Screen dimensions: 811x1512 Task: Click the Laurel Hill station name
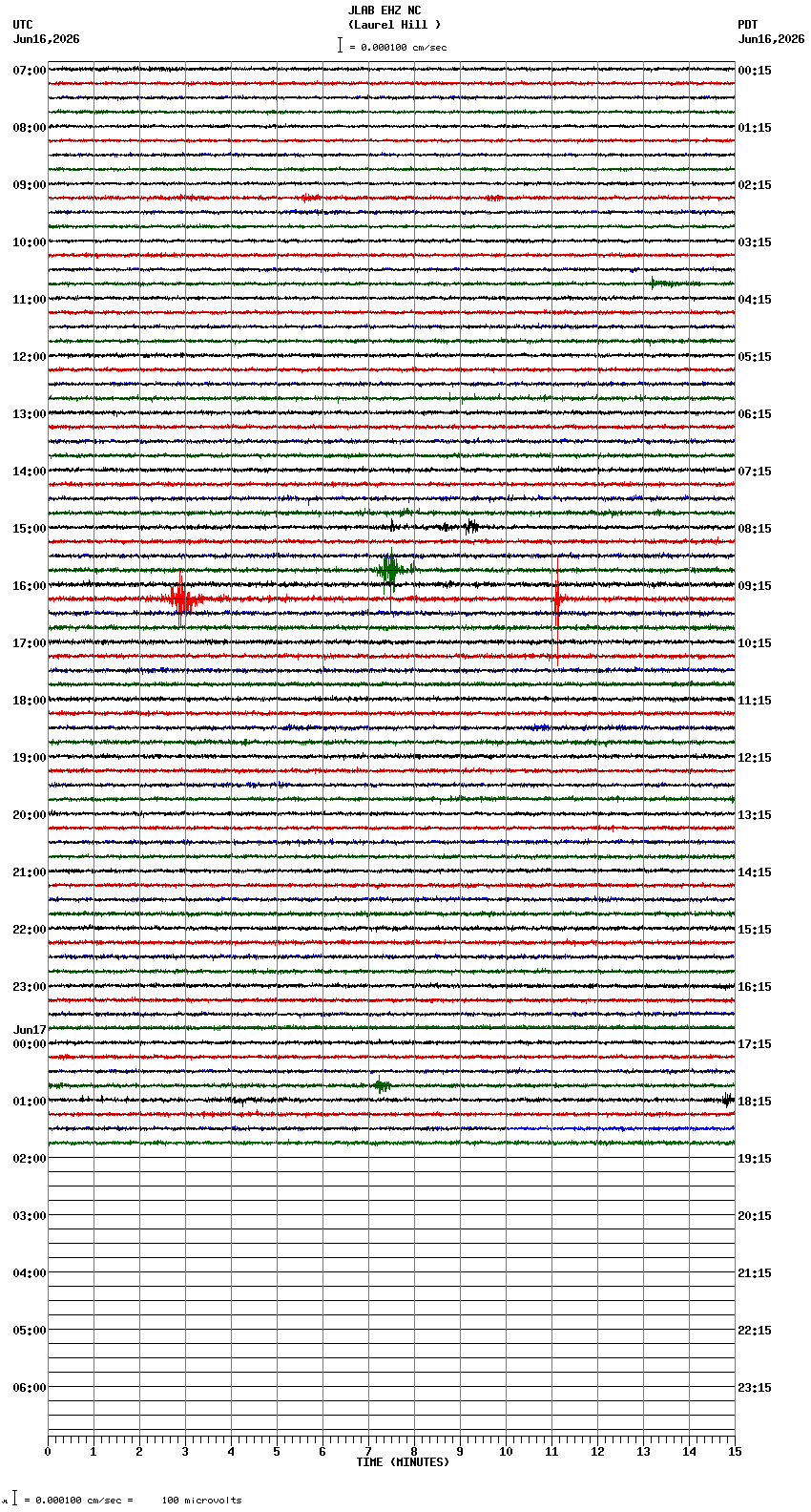394,25
